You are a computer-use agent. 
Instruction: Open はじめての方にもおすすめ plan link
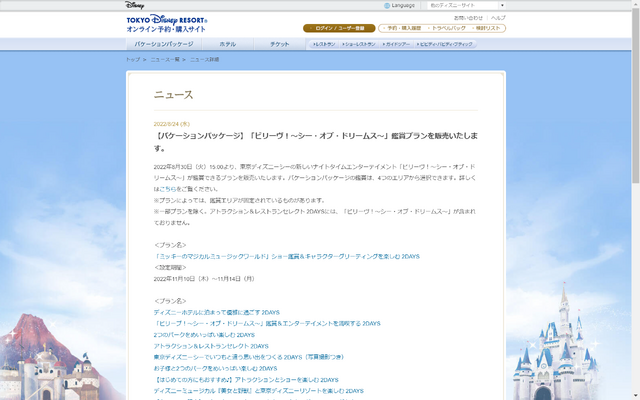[x=246, y=380]
